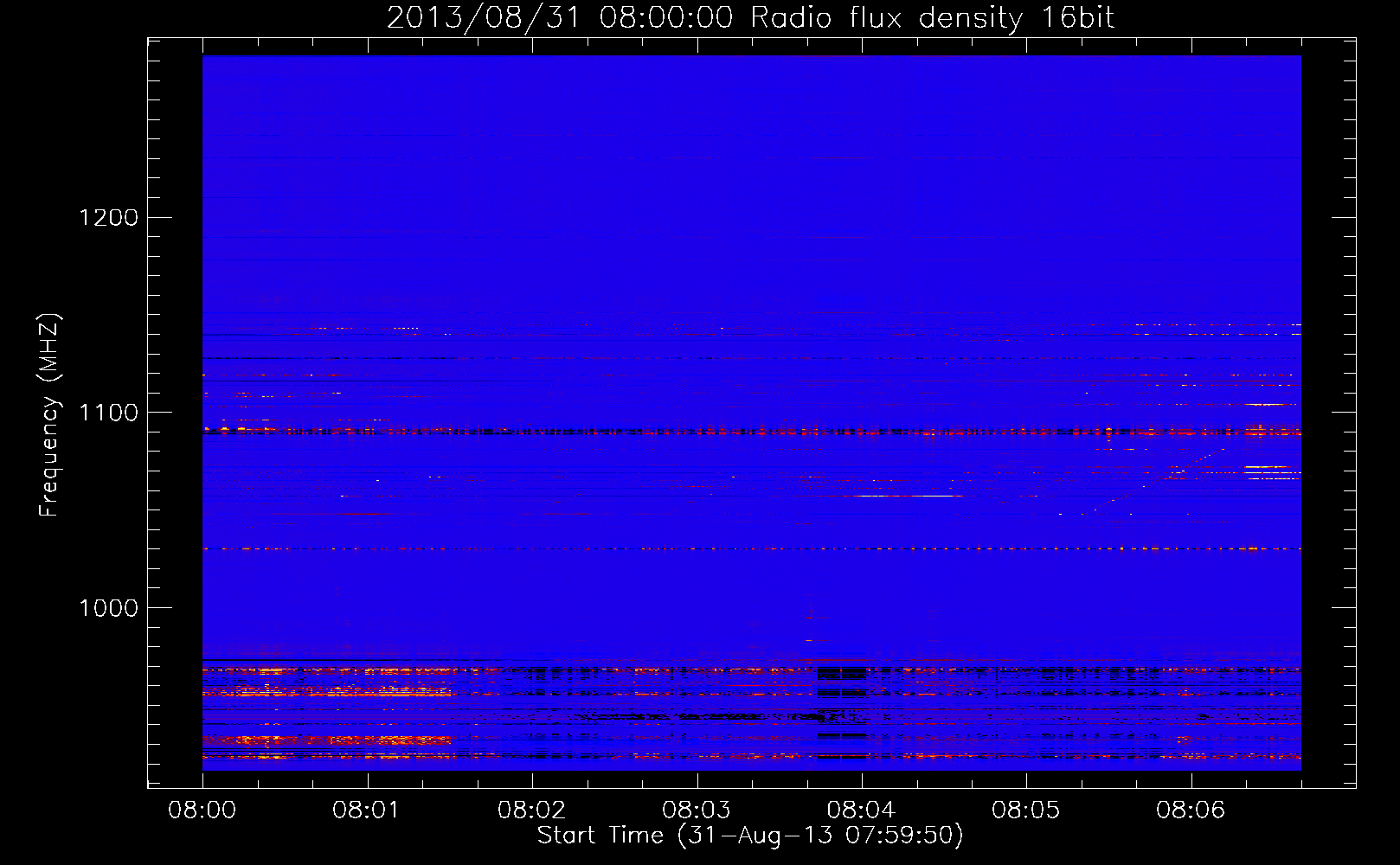
Task: Click the 08:06 time axis label
Action: [1191, 811]
